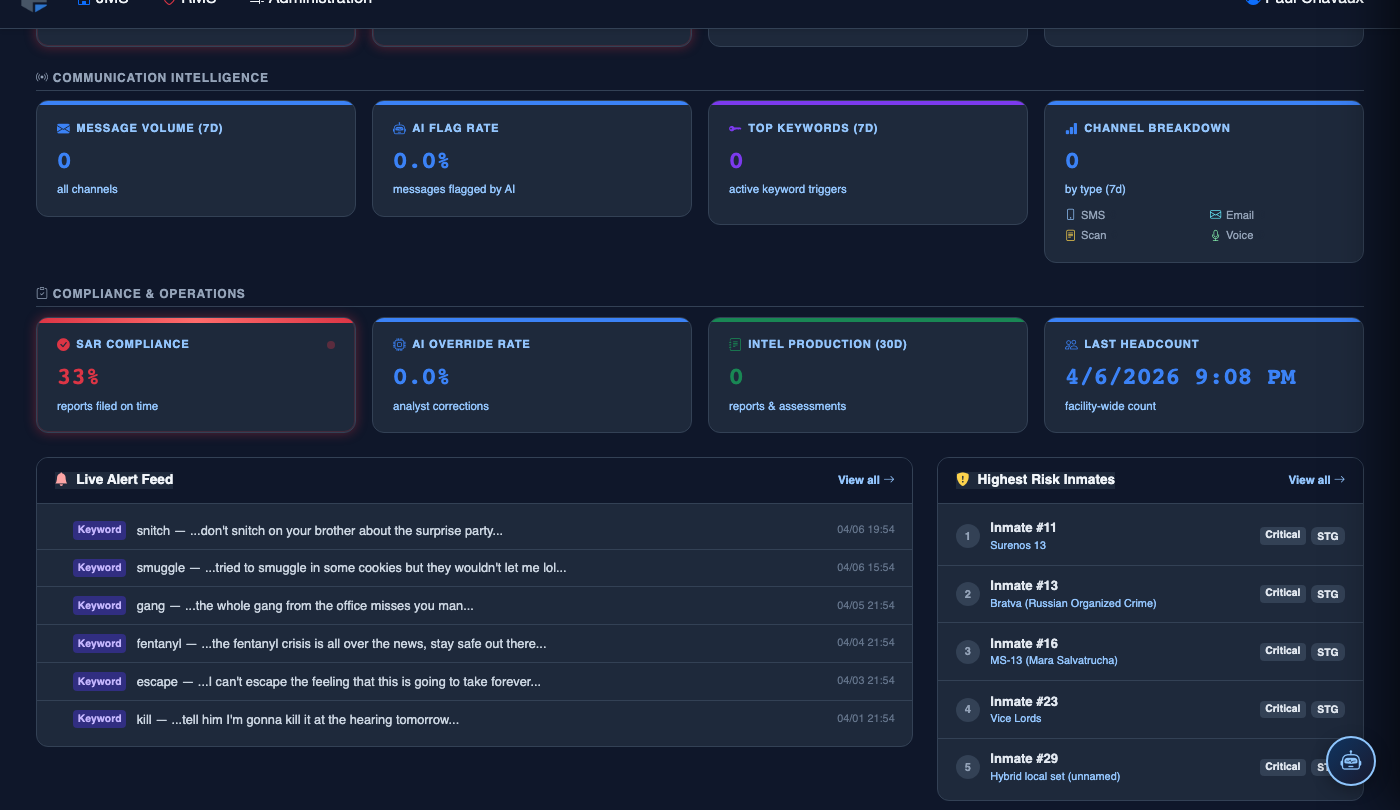Click the yellow Scan icon in Channel Breakdown
The height and width of the screenshot is (810, 1400).
tap(1070, 235)
